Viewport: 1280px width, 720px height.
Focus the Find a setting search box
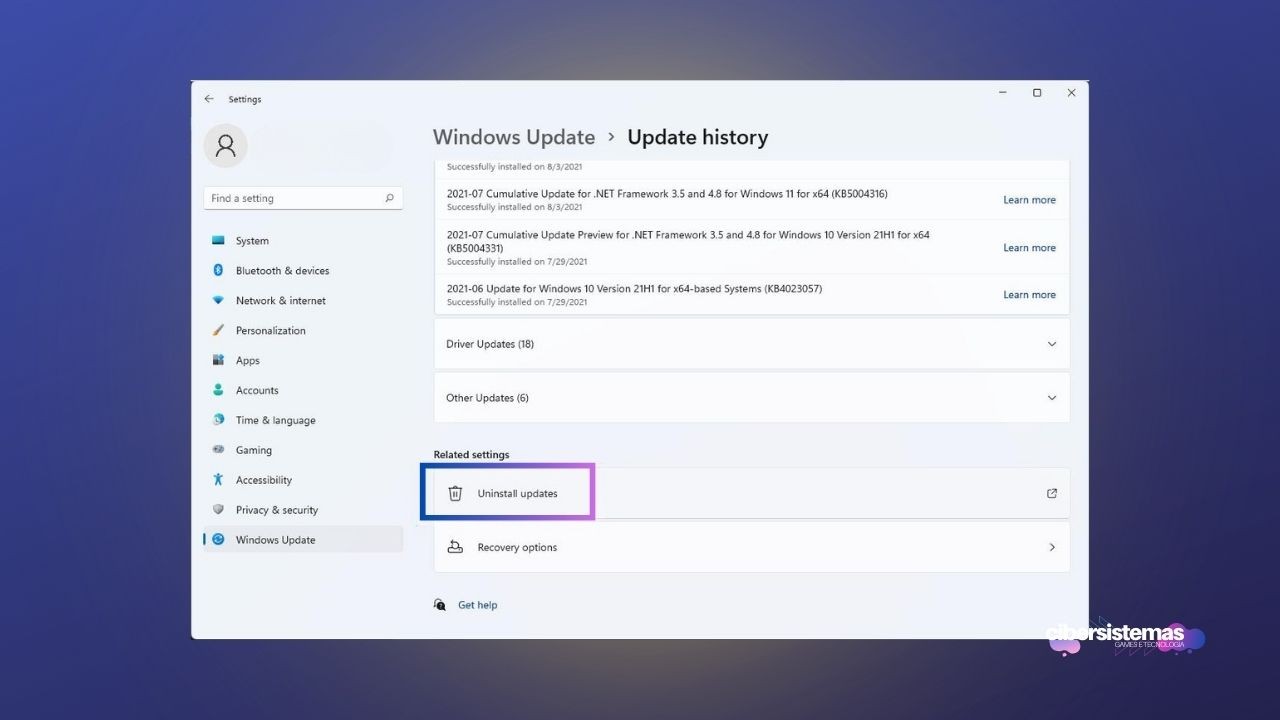pyautogui.click(x=303, y=198)
